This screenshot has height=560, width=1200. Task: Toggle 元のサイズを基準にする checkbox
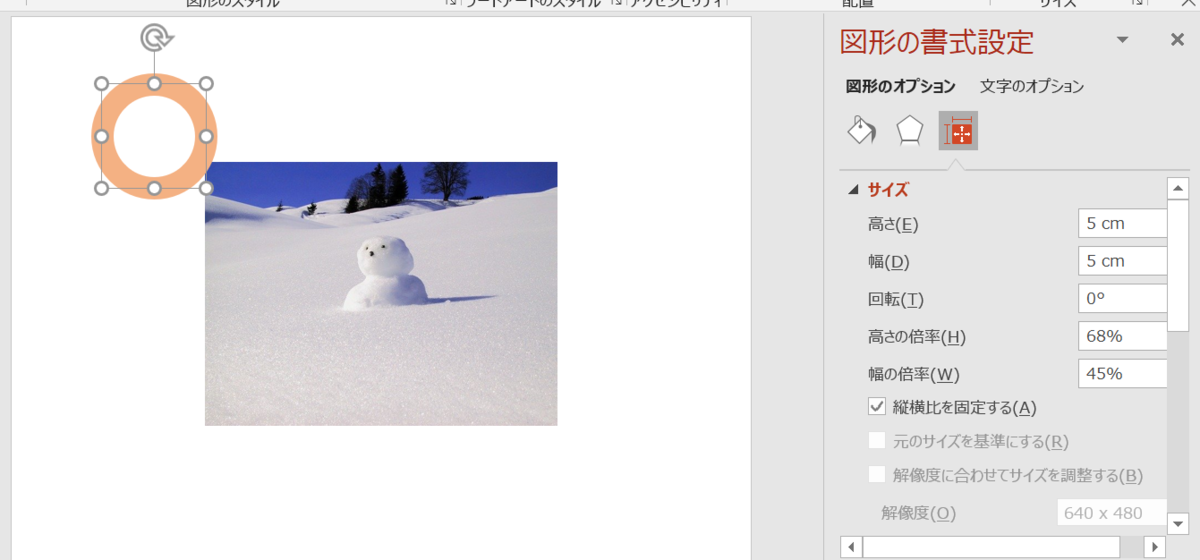tap(877, 440)
